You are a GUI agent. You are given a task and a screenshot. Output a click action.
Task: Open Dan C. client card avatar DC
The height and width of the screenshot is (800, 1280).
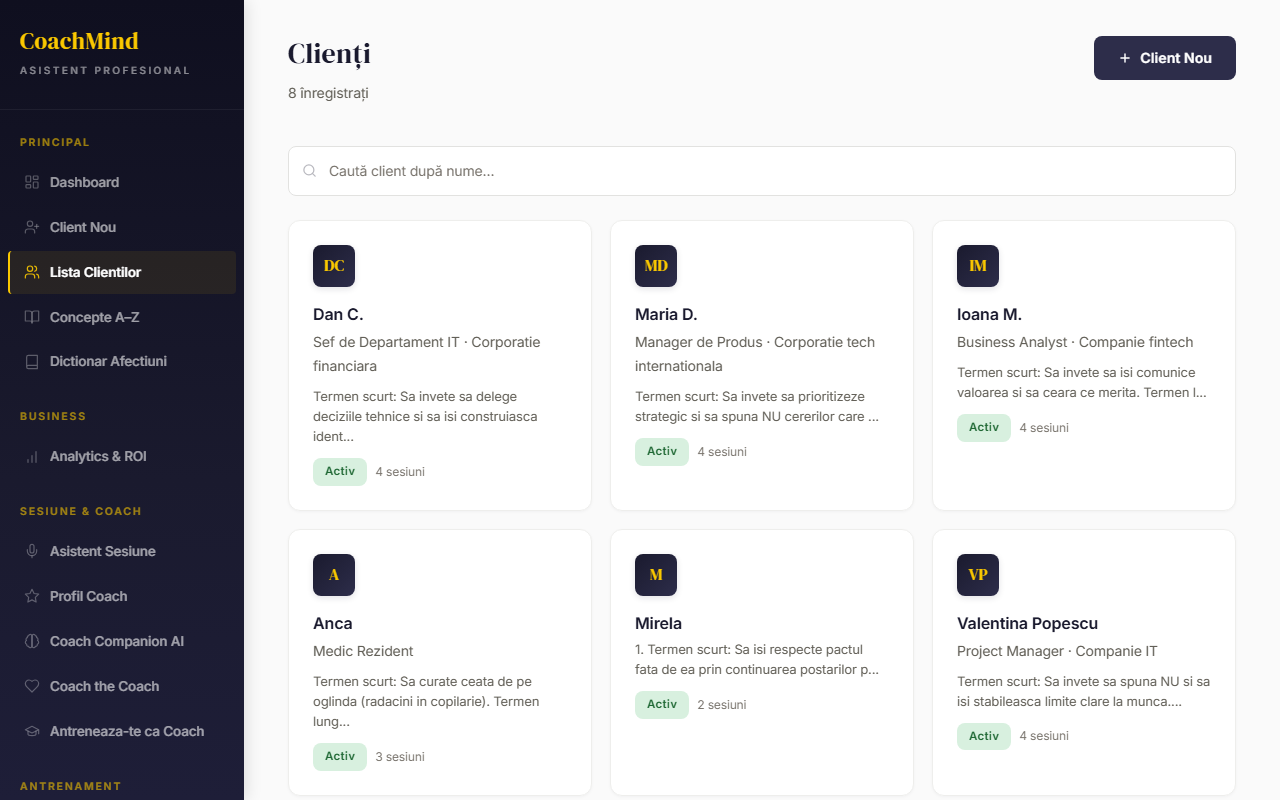pos(334,266)
